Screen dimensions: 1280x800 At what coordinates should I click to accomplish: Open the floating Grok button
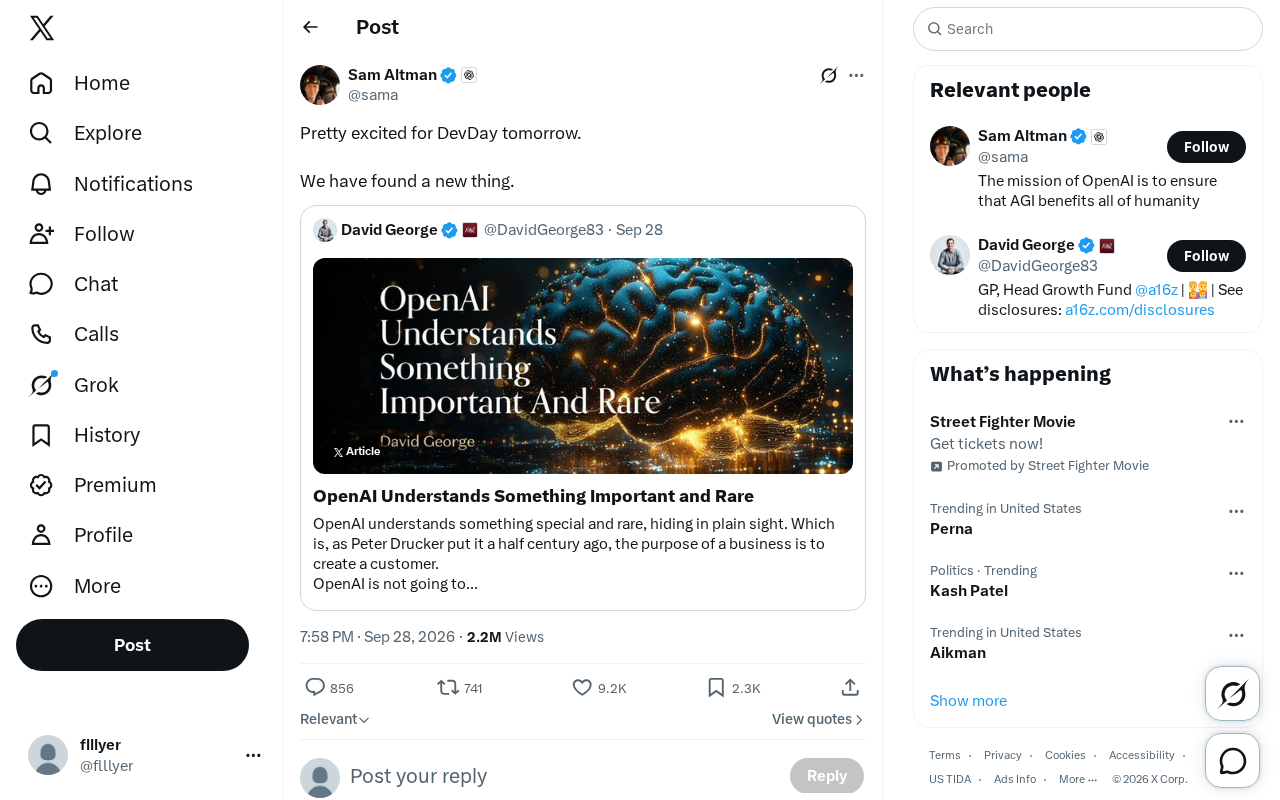1233,693
